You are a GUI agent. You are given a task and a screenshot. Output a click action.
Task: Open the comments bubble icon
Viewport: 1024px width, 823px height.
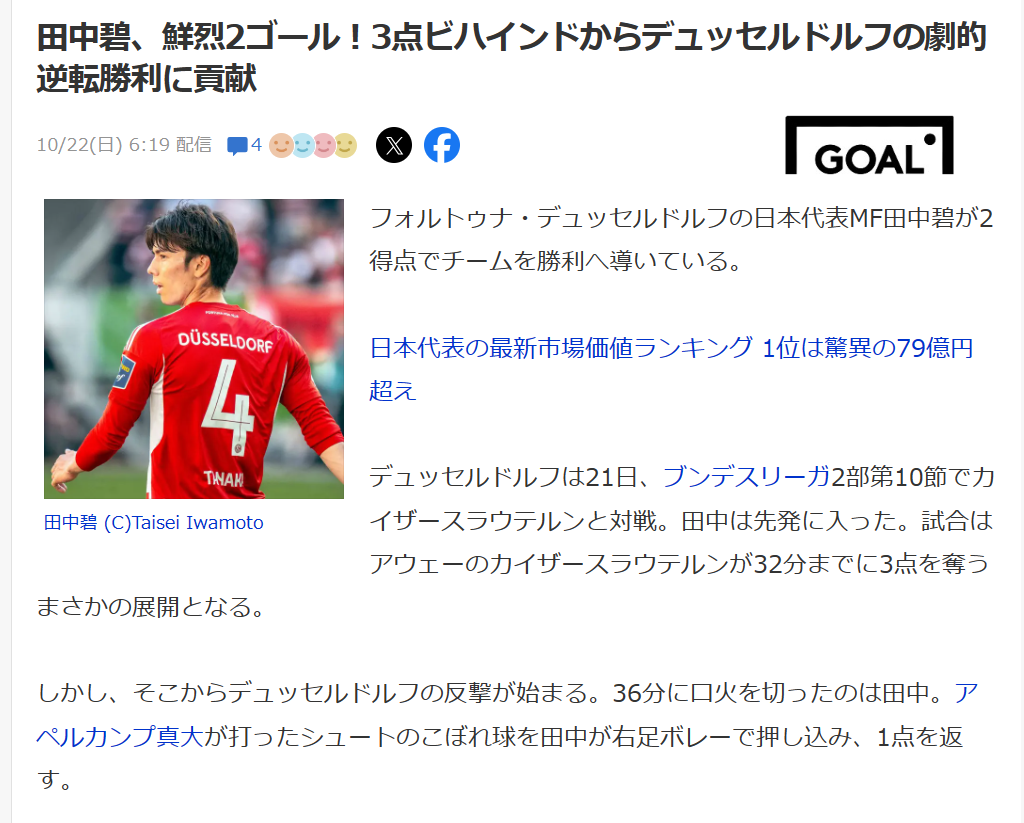pos(237,145)
